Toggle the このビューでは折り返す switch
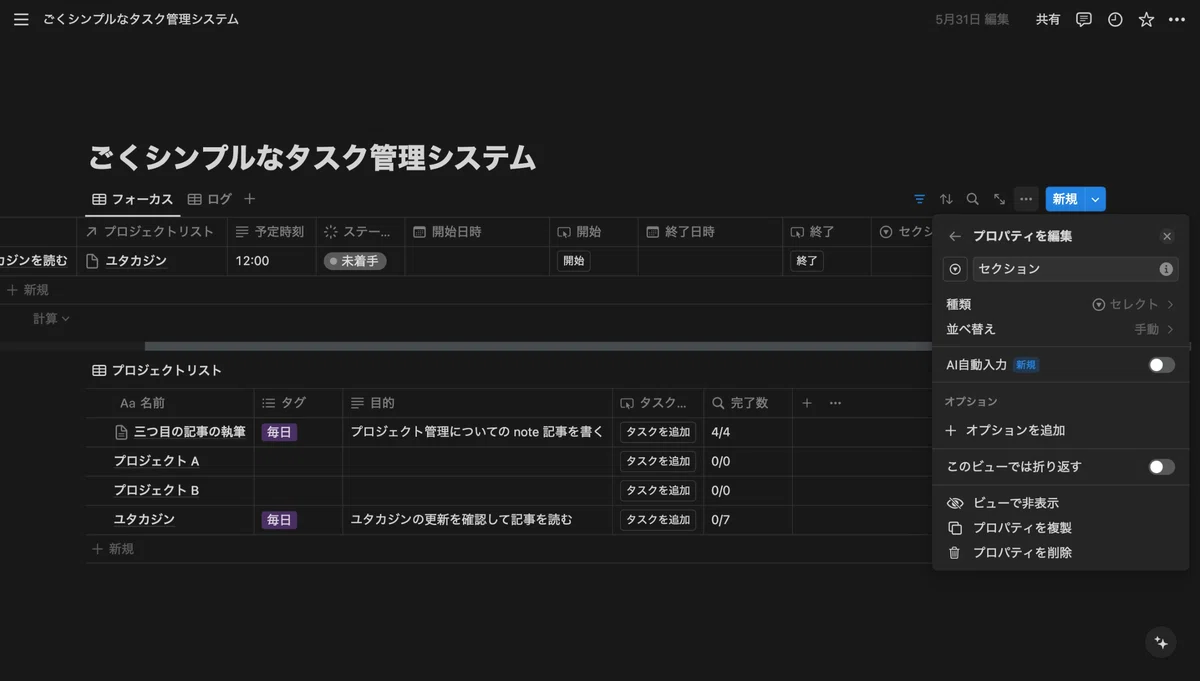This screenshot has width=1200, height=681. click(1161, 467)
